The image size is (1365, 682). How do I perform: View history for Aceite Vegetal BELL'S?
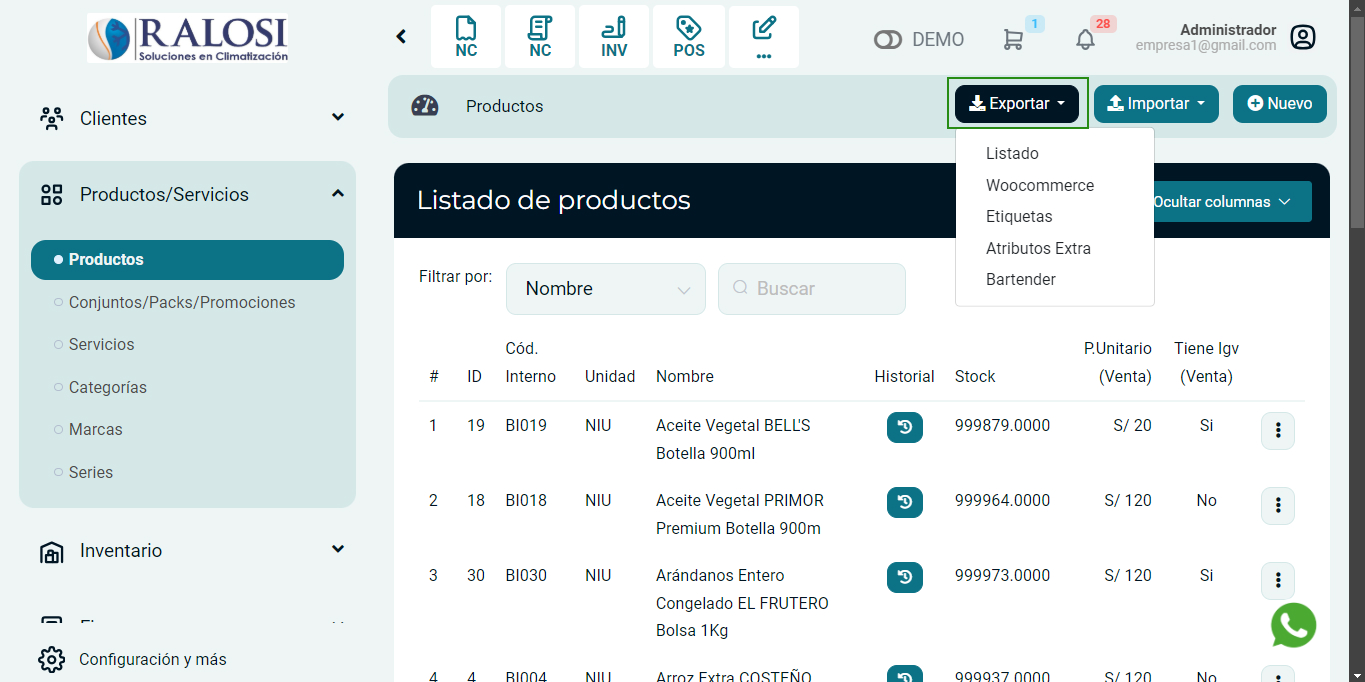click(904, 427)
